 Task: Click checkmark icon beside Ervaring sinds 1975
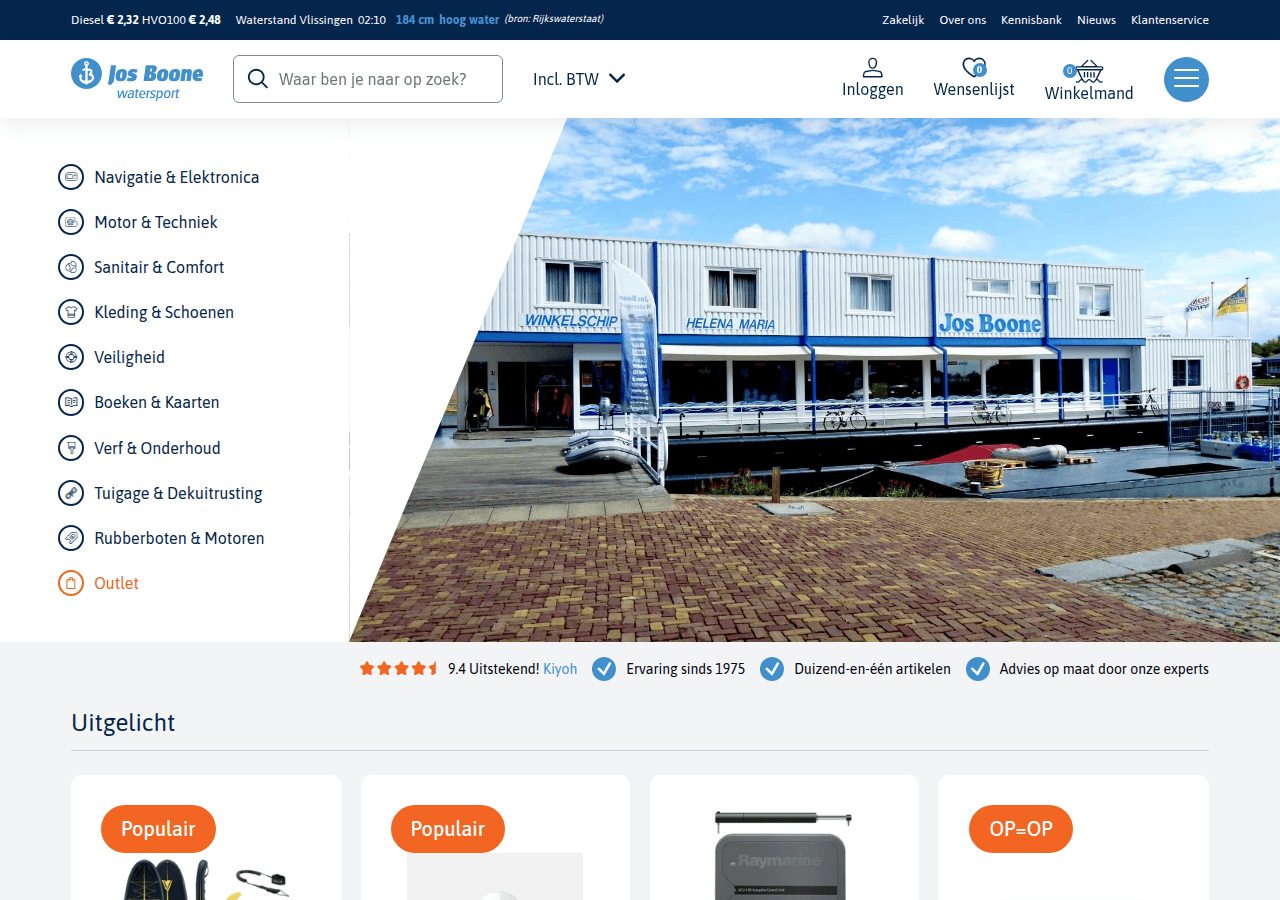click(604, 669)
